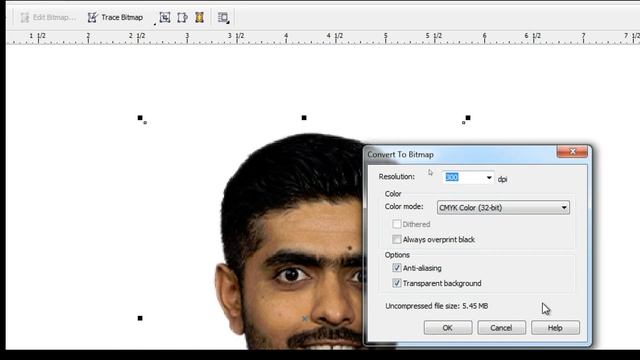Click the Resolution value field showing 300

(x=463, y=178)
